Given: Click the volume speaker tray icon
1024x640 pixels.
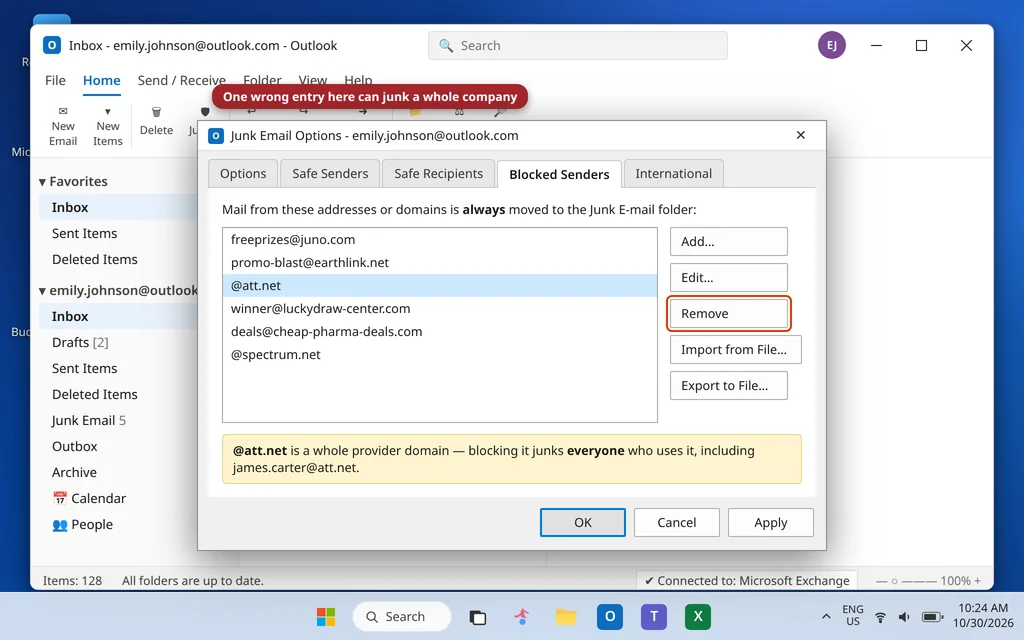Looking at the screenshot, I should (904, 616).
